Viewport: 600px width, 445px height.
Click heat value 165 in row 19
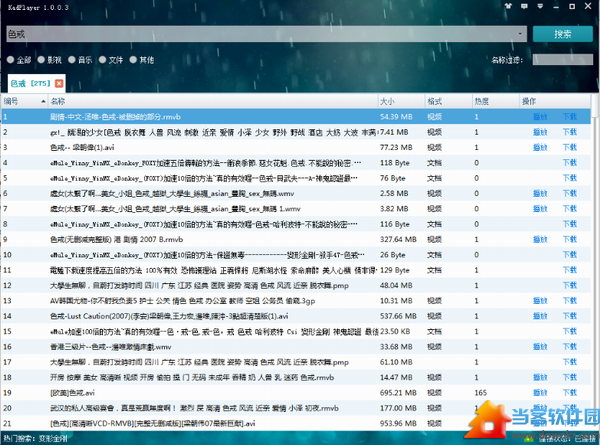[481, 393]
